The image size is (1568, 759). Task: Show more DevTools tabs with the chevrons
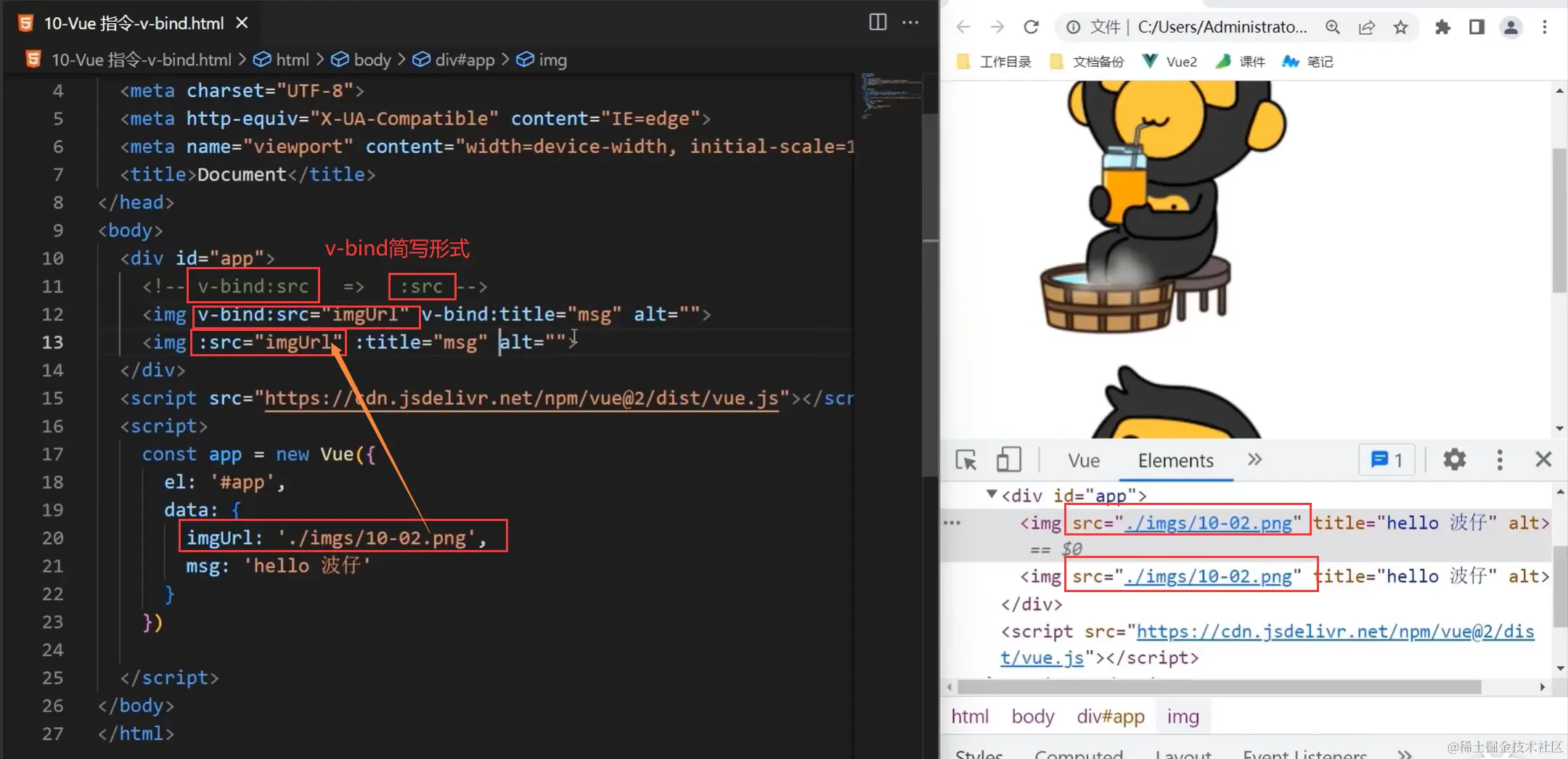click(x=1254, y=459)
